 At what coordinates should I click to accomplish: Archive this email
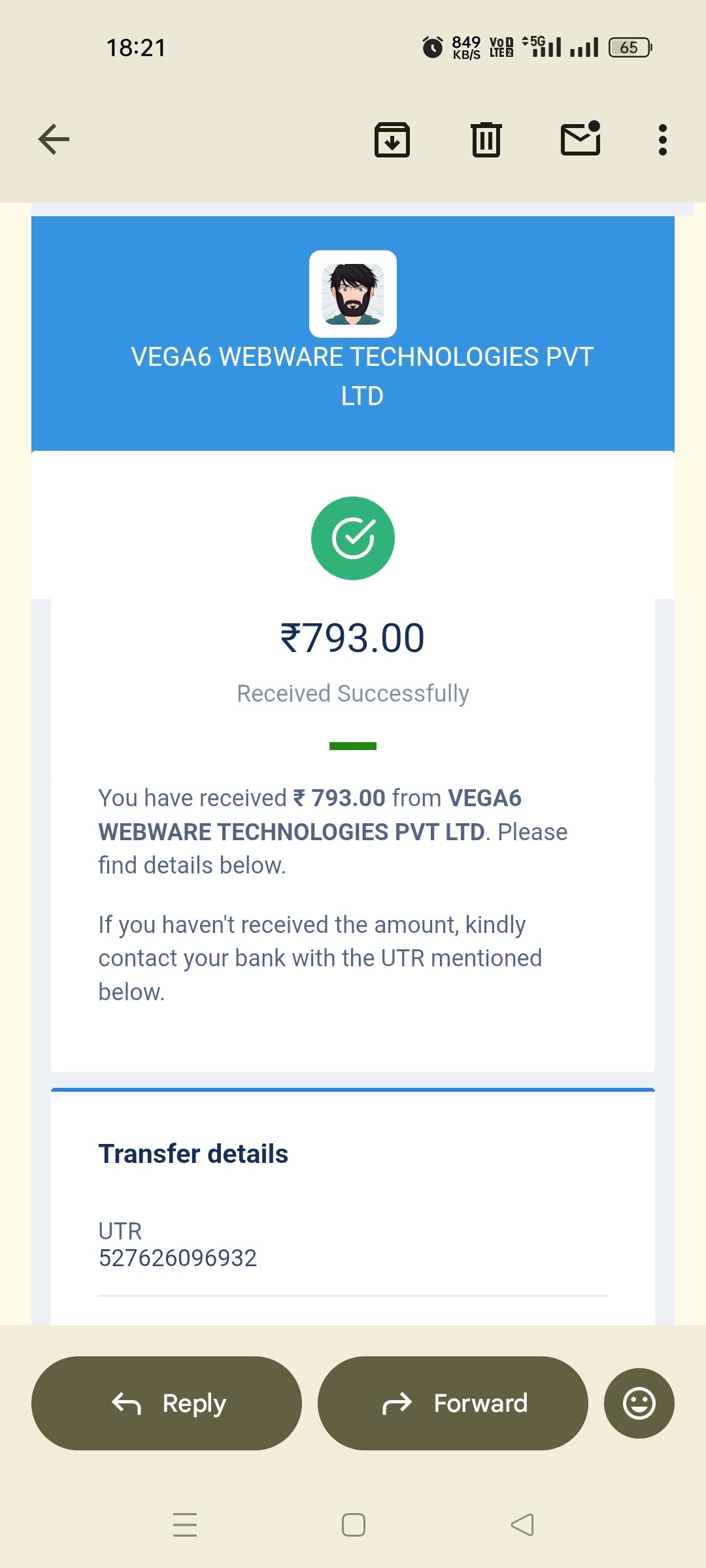point(392,140)
